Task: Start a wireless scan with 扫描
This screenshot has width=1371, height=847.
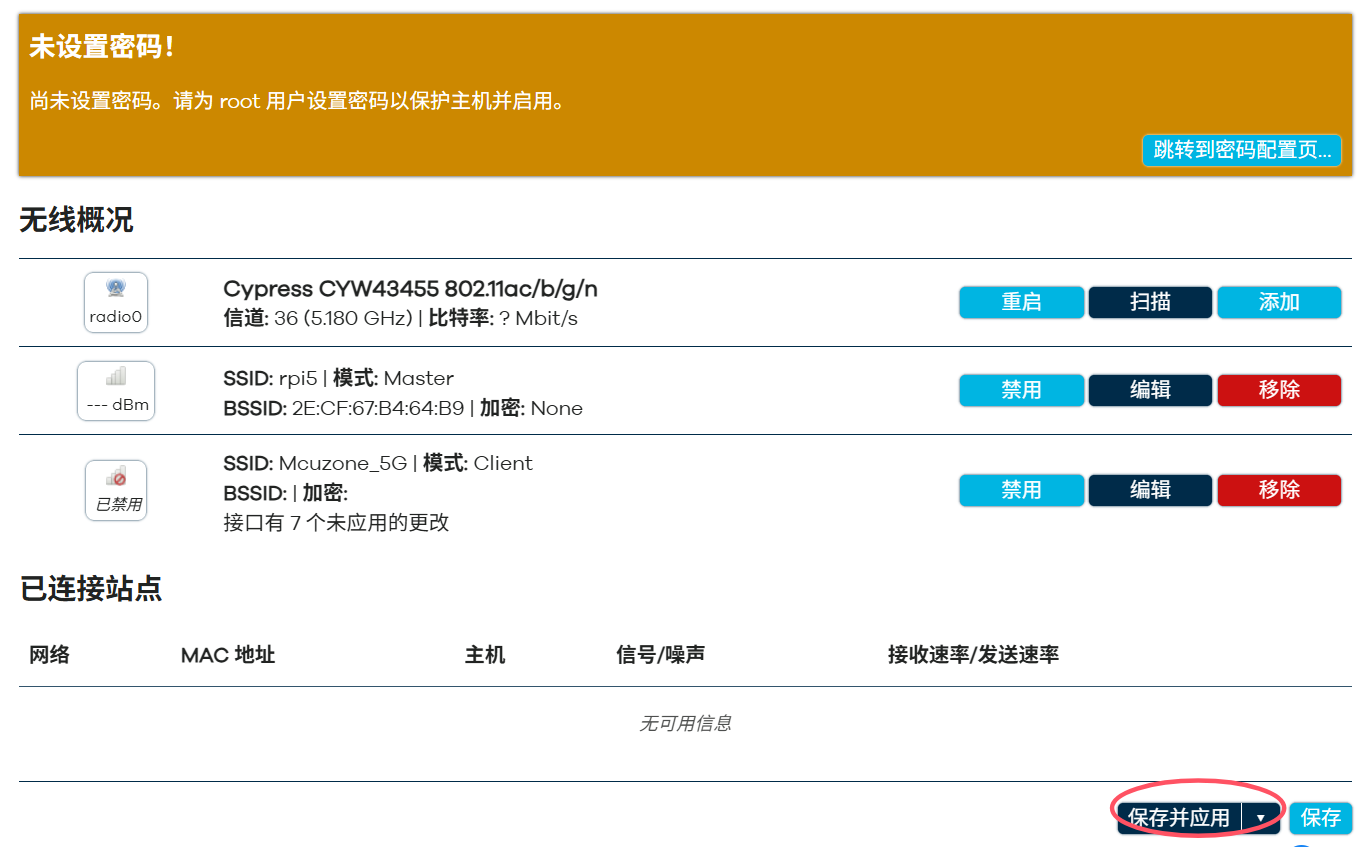Action: tap(1150, 302)
